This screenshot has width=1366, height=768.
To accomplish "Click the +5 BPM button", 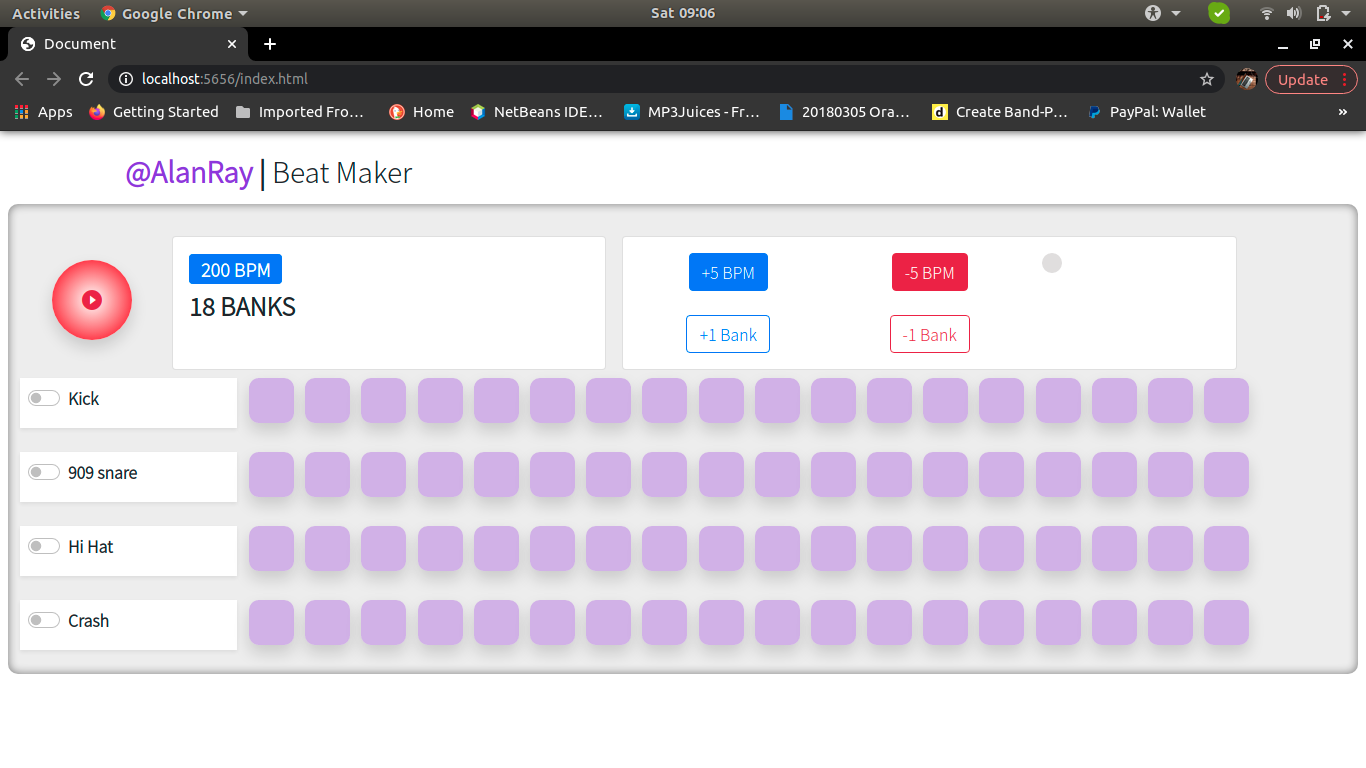I will [728, 271].
